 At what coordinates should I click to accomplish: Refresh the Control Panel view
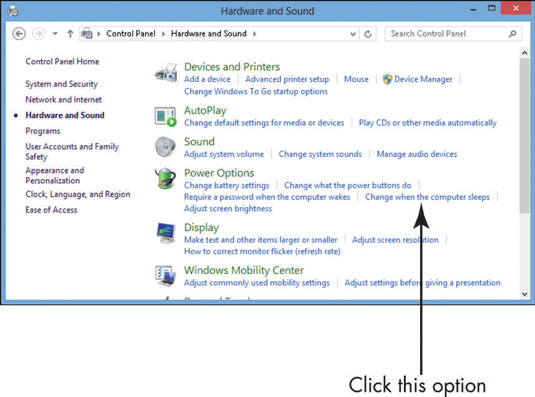[367, 34]
